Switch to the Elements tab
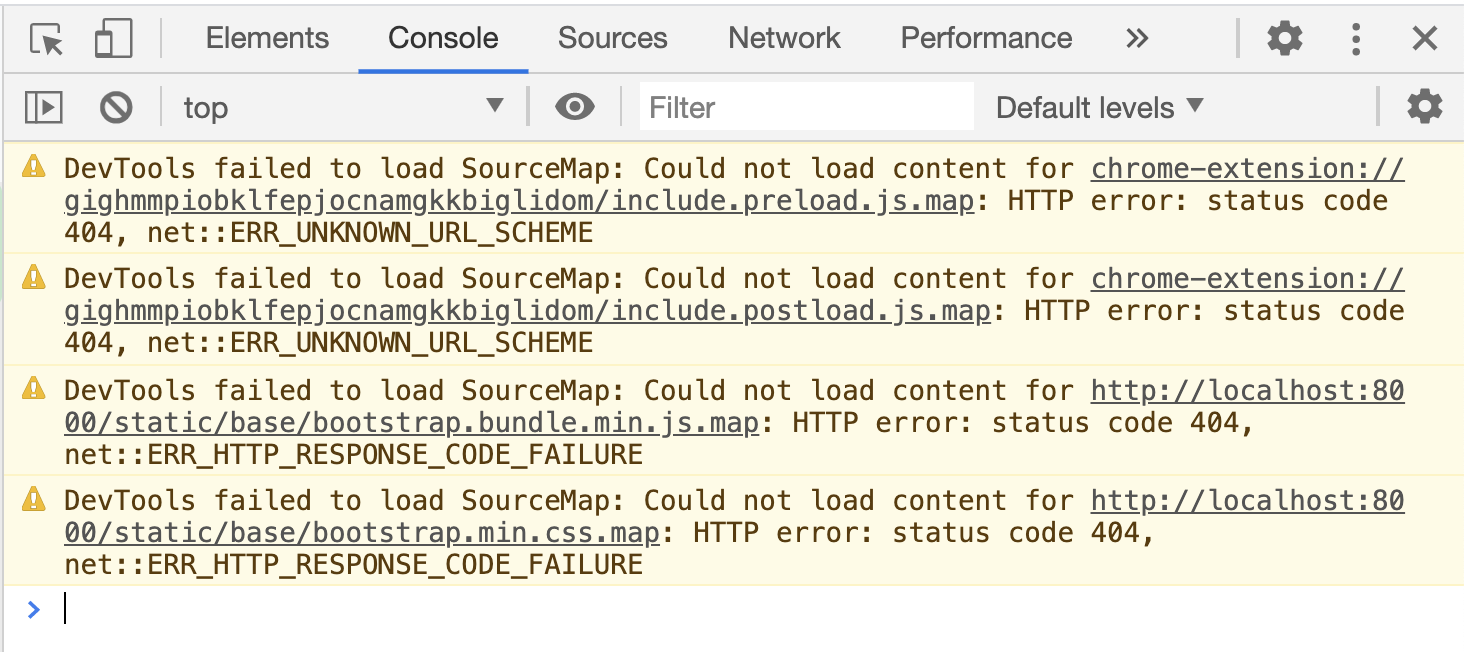 point(266,37)
